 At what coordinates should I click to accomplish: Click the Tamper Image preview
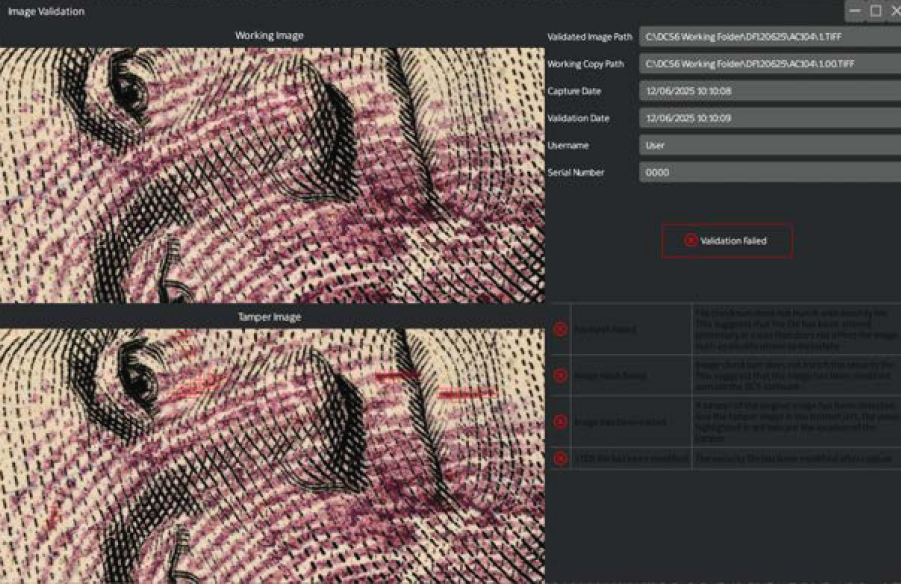tap(272, 456)
